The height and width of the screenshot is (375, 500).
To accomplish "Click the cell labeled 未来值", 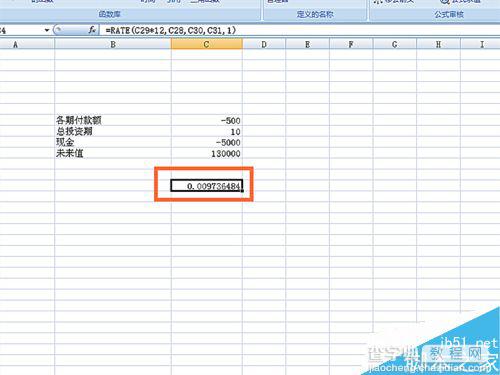I will [113, 153].
